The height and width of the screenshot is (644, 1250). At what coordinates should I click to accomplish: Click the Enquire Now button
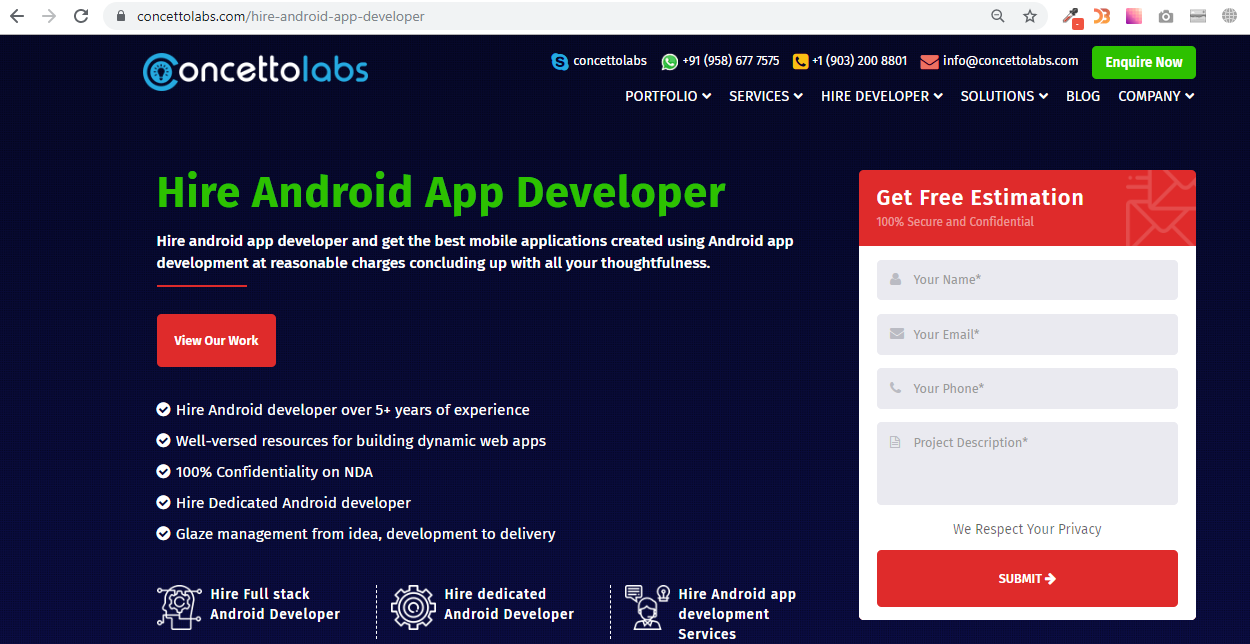(1144, 62)
